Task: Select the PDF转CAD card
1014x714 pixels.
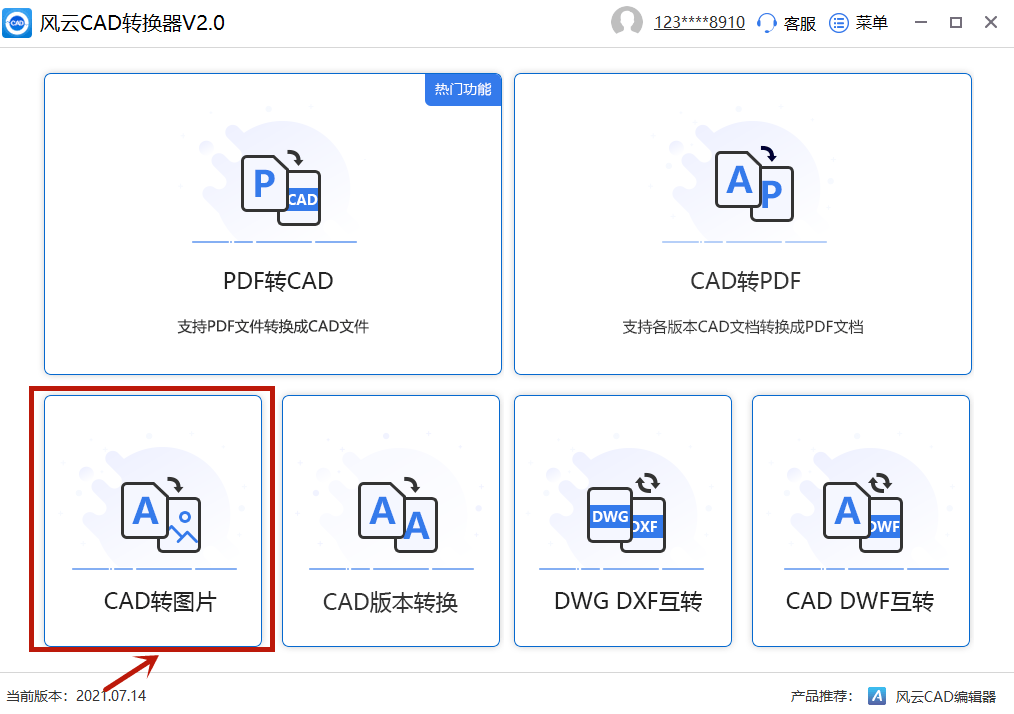Action: point(274,224)
